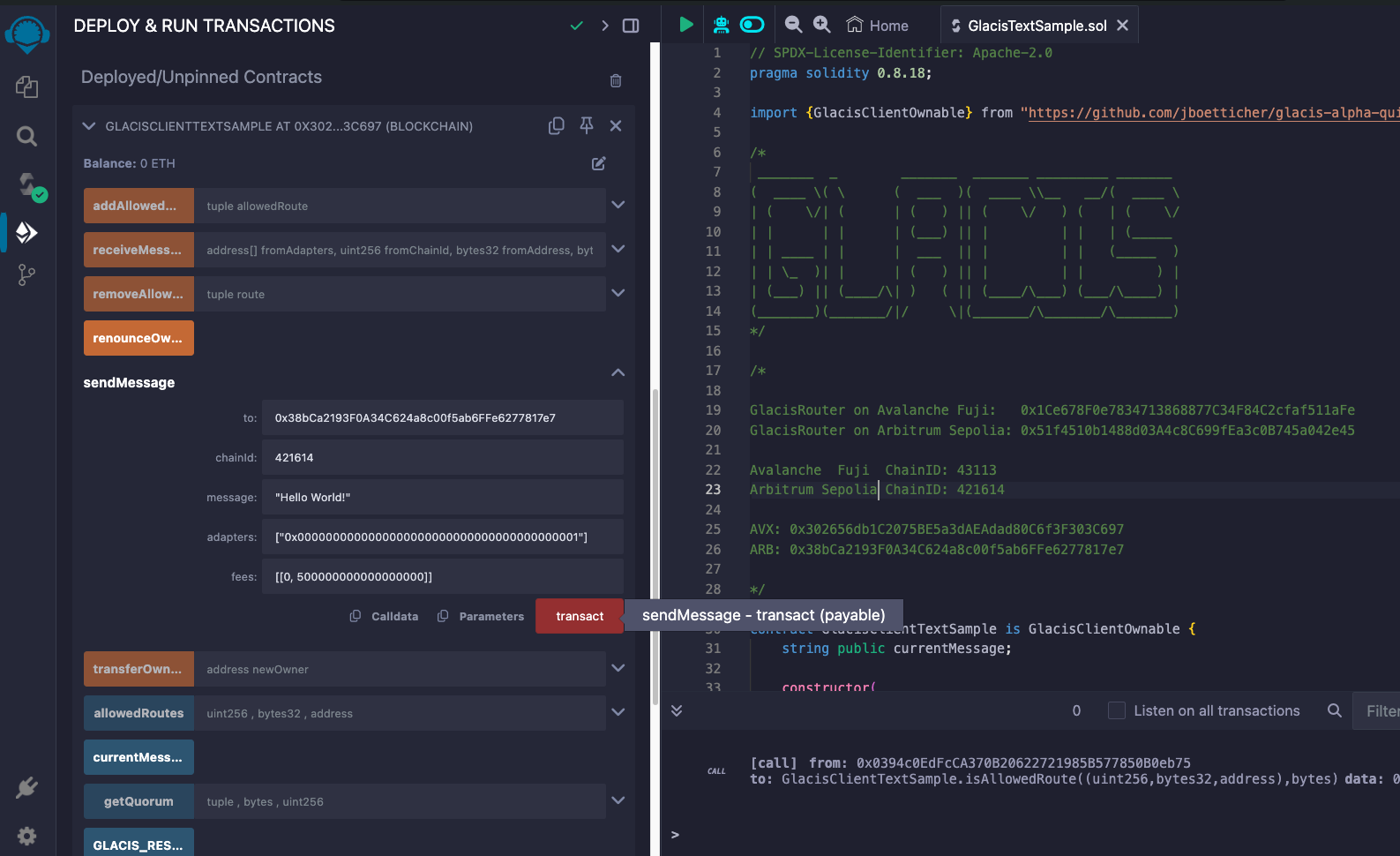
Task: Expand the transferOwn function parameters
Action: point(618,668)
